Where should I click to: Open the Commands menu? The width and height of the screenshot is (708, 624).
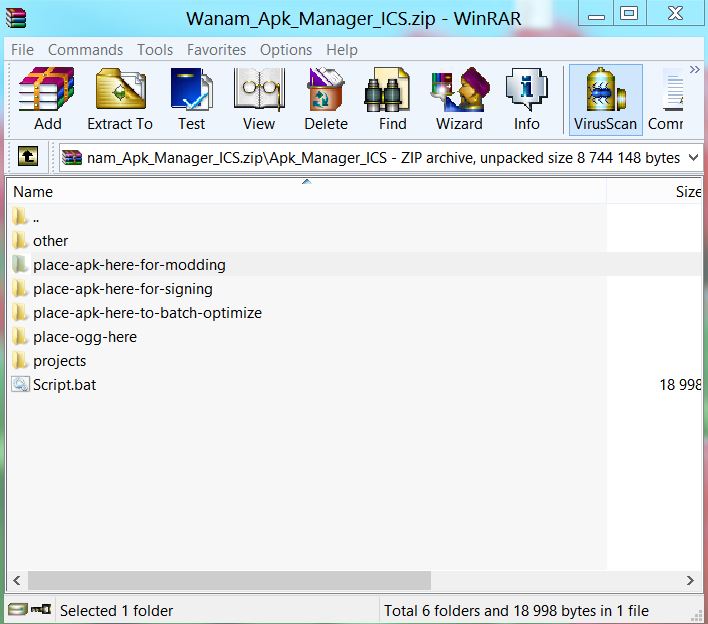[85, 50]
